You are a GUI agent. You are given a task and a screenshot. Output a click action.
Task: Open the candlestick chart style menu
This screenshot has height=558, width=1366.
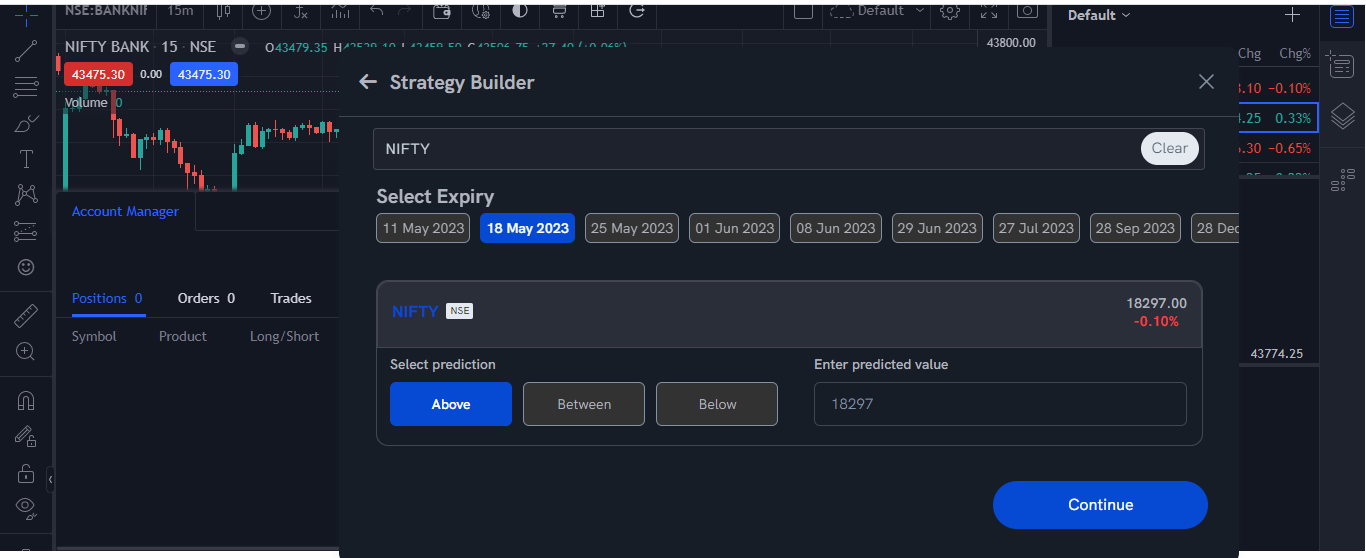224,12
